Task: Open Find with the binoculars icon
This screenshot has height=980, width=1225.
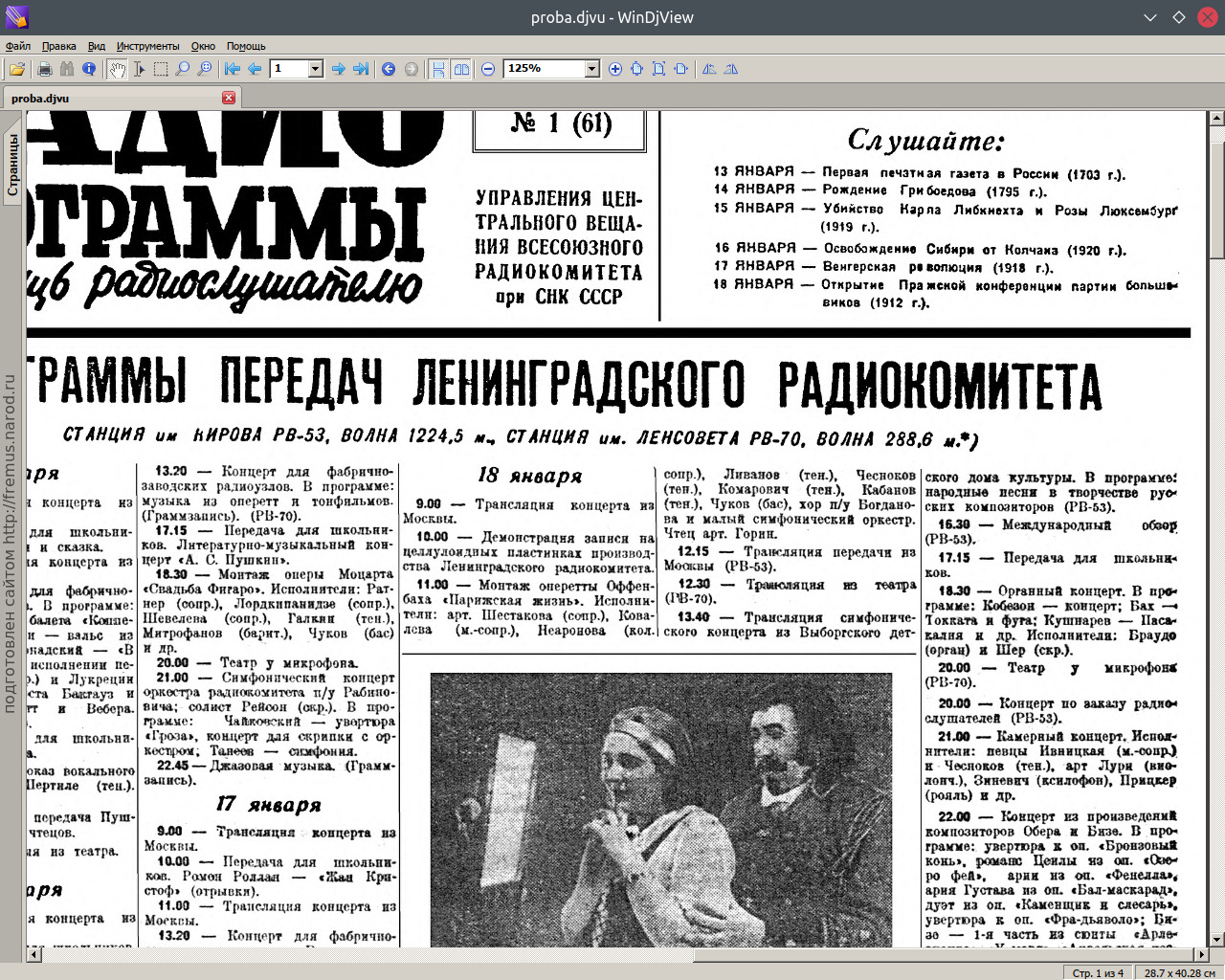Action: [67, 69]
